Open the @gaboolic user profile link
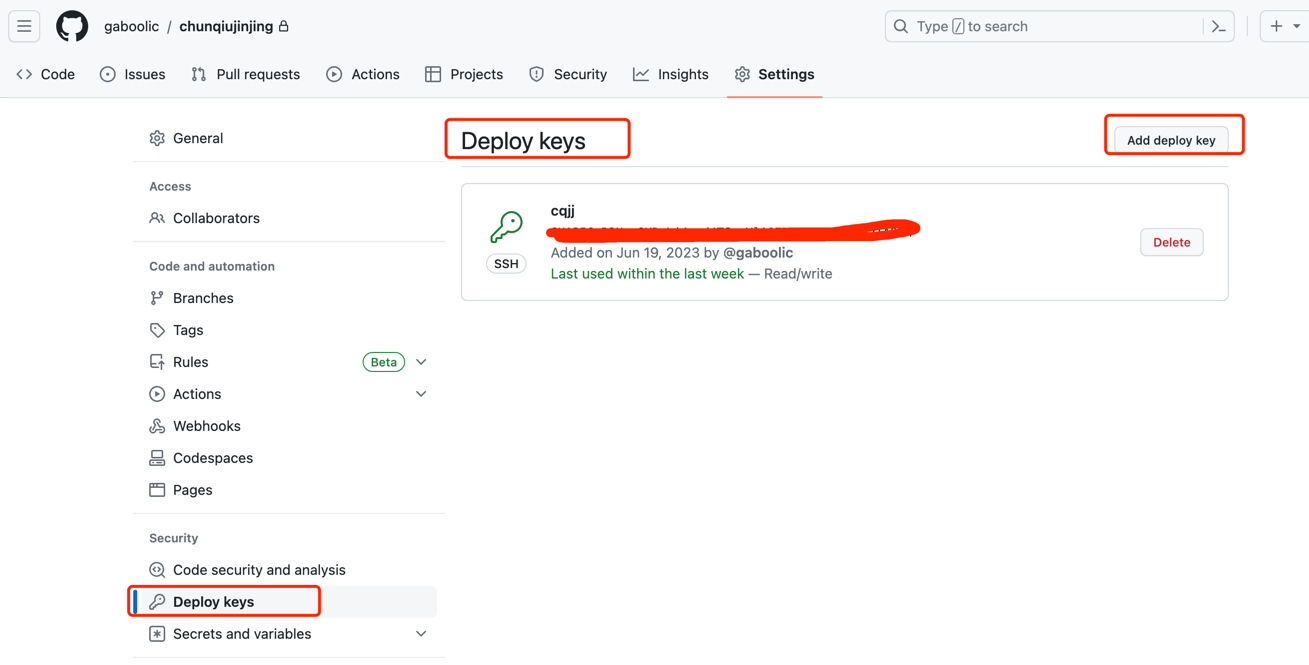Image resolution: width=1309 pixels, height=665 pixels. pos(758,253)
